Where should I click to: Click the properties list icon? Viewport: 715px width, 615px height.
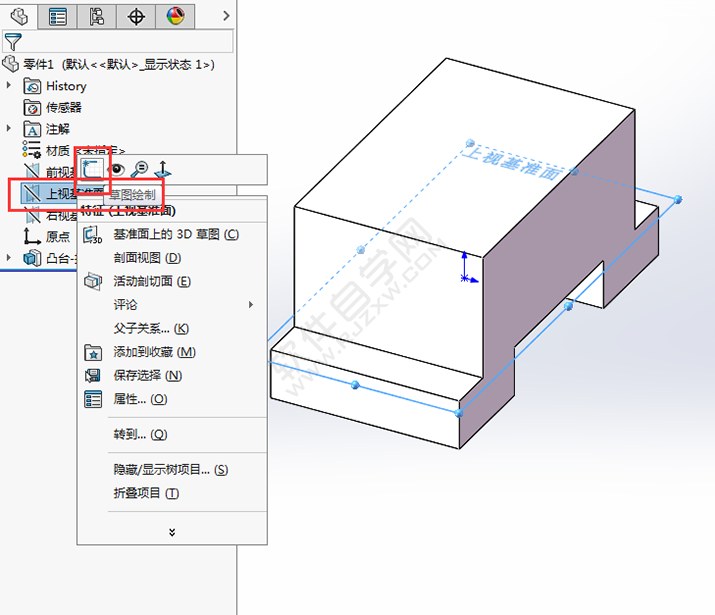(93, 399)
